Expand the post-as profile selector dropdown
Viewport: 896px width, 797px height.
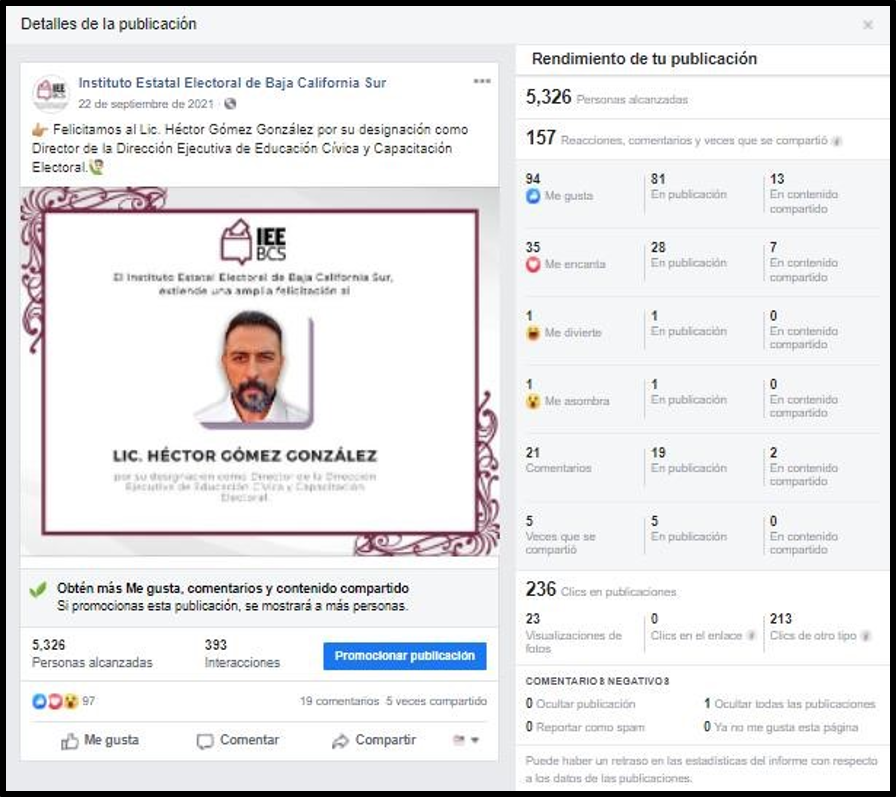pyautogui.click(x=466, y=741)
